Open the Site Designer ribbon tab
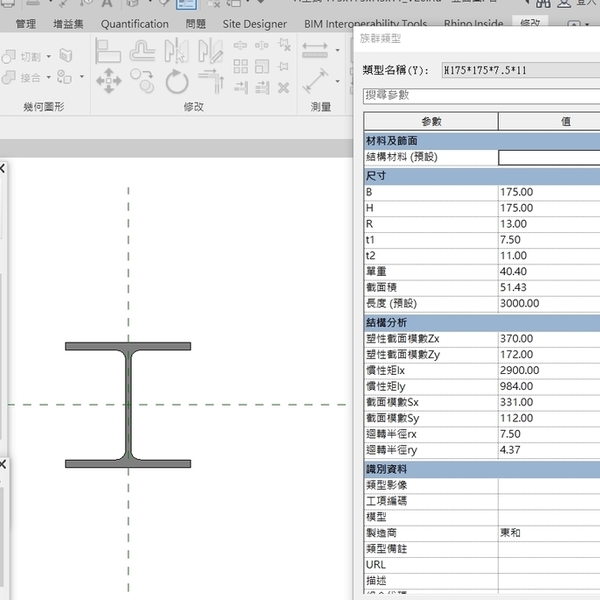The width and height of the screenshot is (600, 600). (x=254, y=23)
